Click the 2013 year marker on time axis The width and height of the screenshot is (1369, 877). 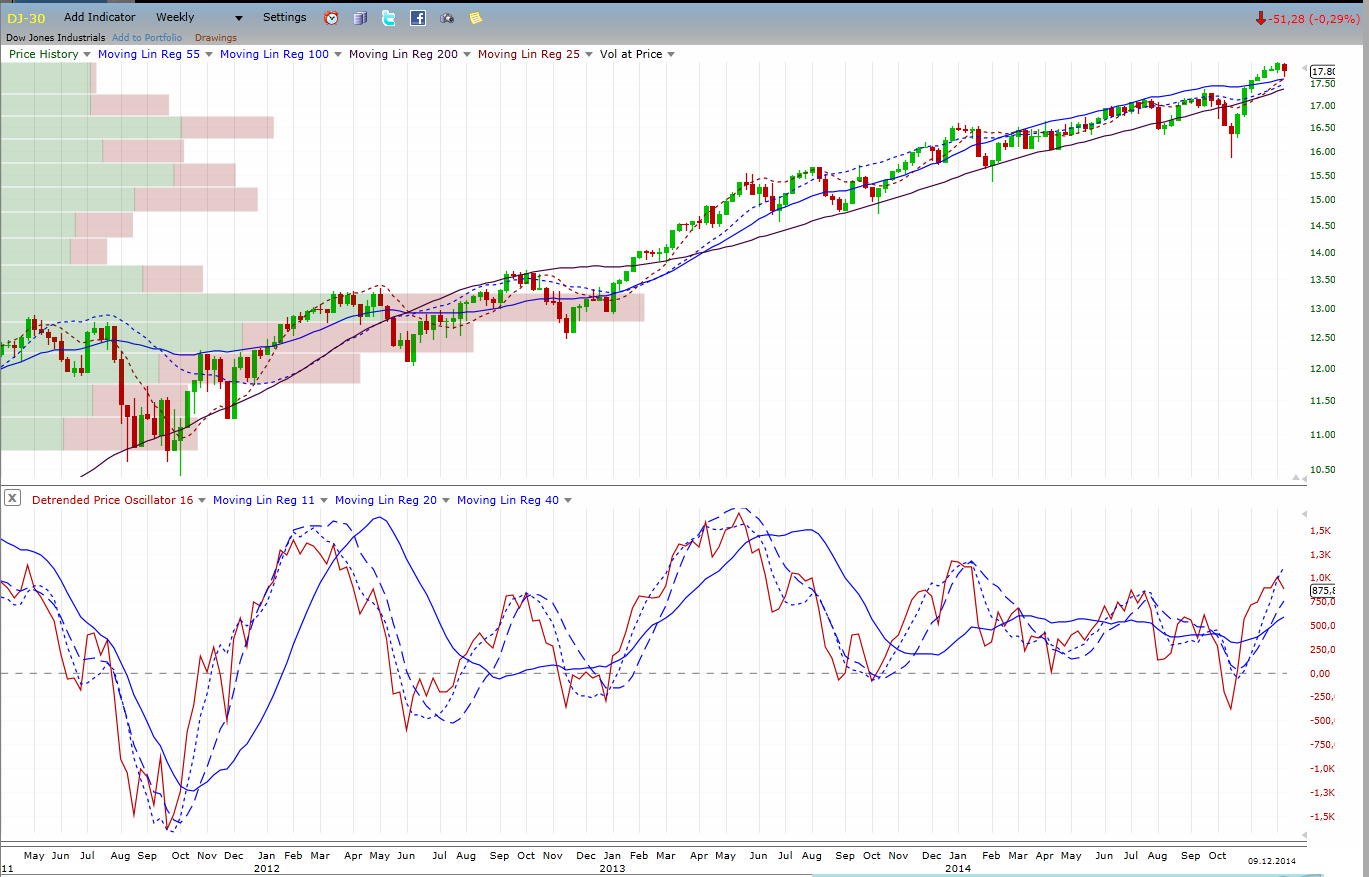612,869
